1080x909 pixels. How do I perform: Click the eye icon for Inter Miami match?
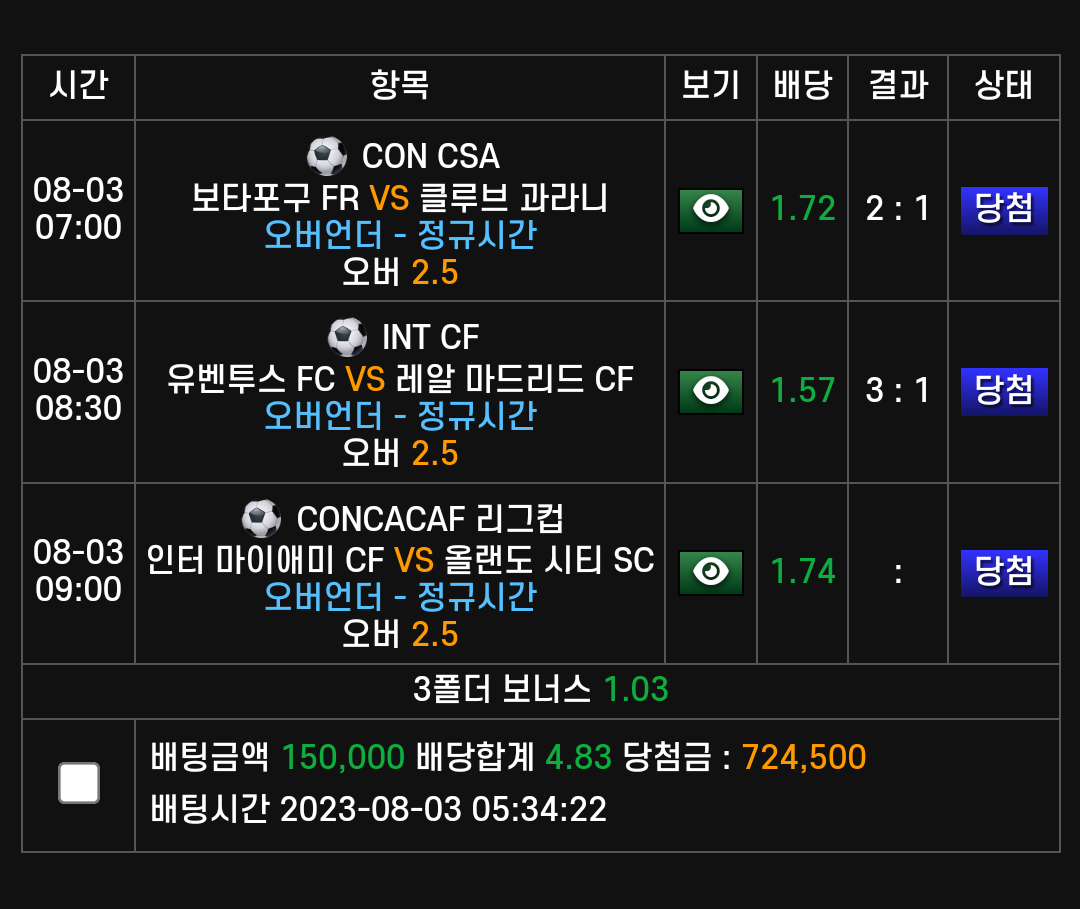711,573
